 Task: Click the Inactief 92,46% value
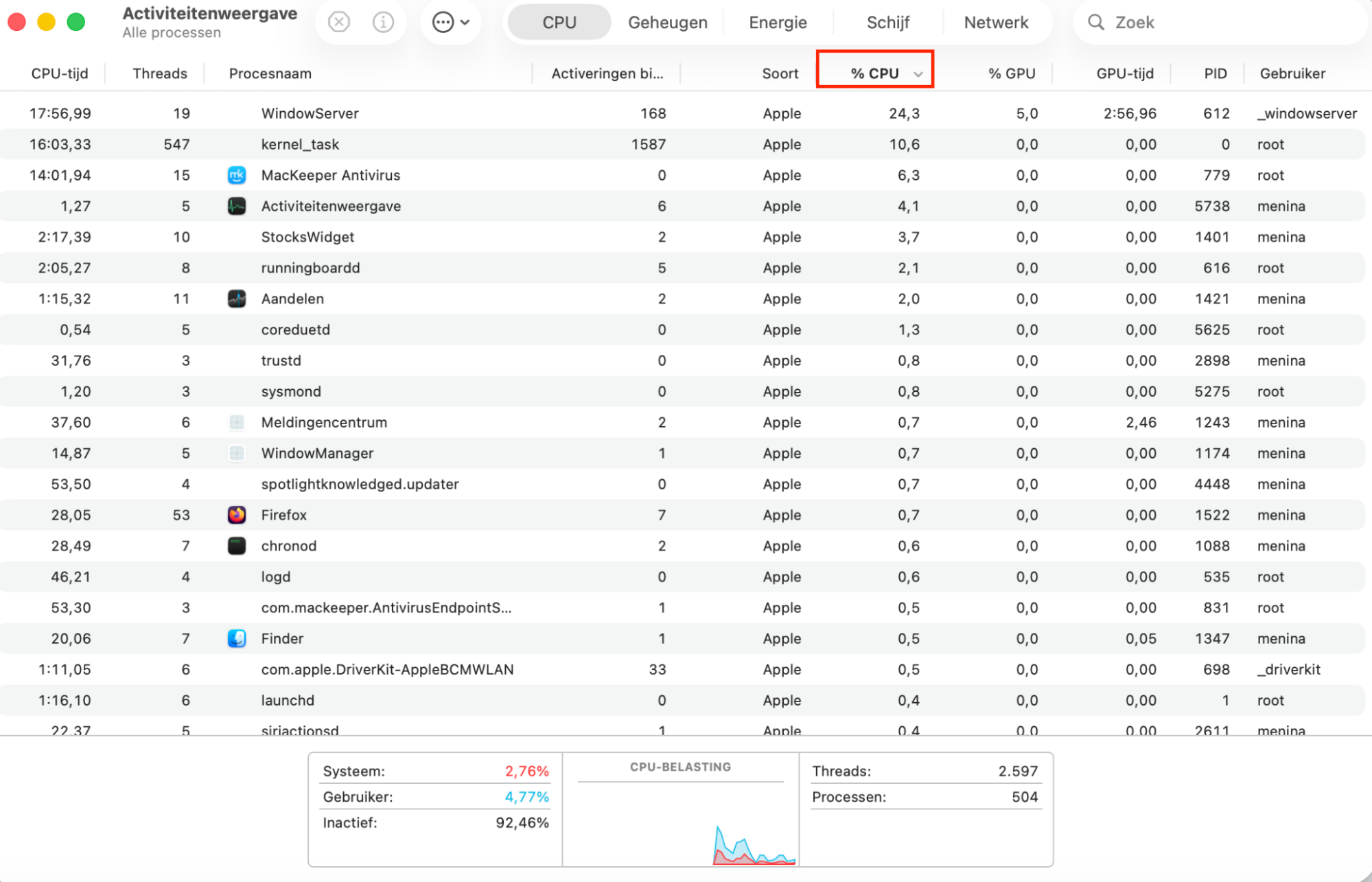522,822
